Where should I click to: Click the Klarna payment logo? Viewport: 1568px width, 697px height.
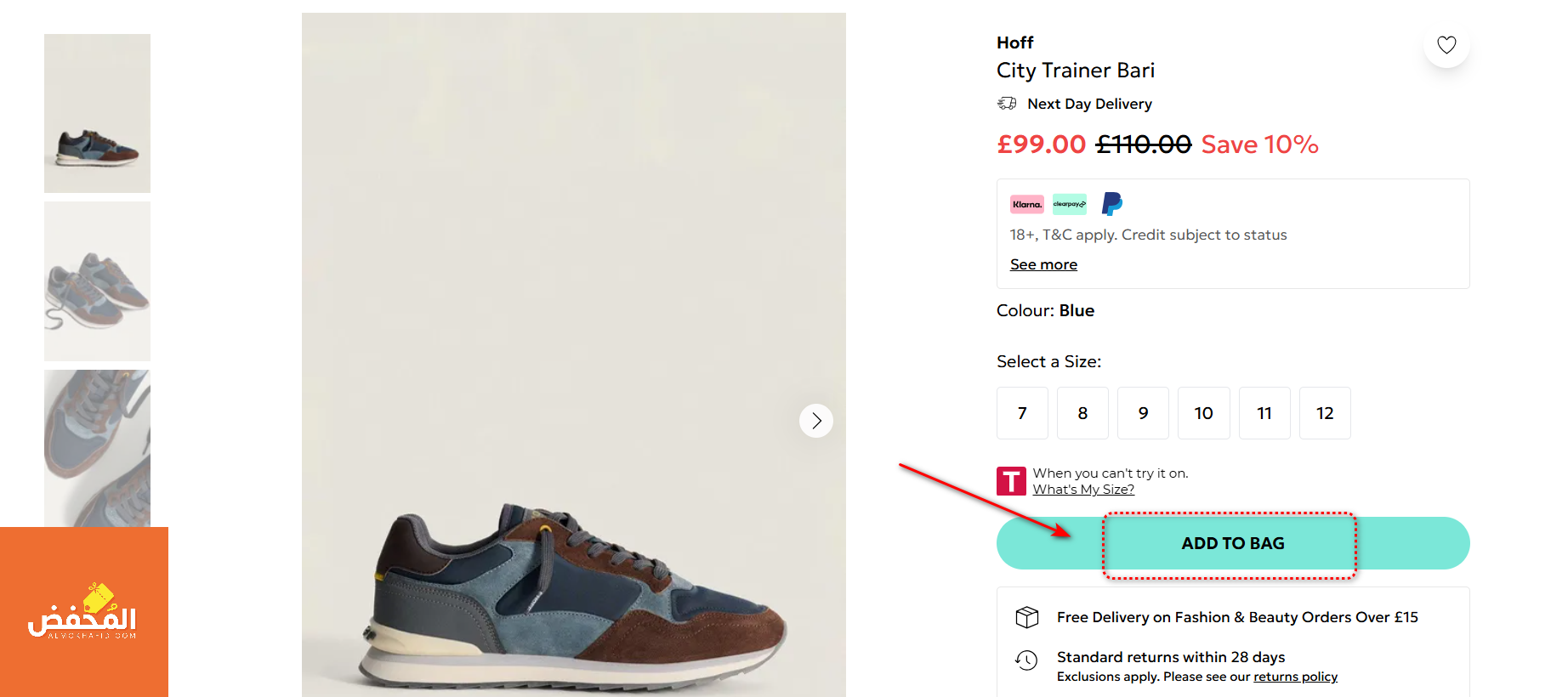point(1027,204)
